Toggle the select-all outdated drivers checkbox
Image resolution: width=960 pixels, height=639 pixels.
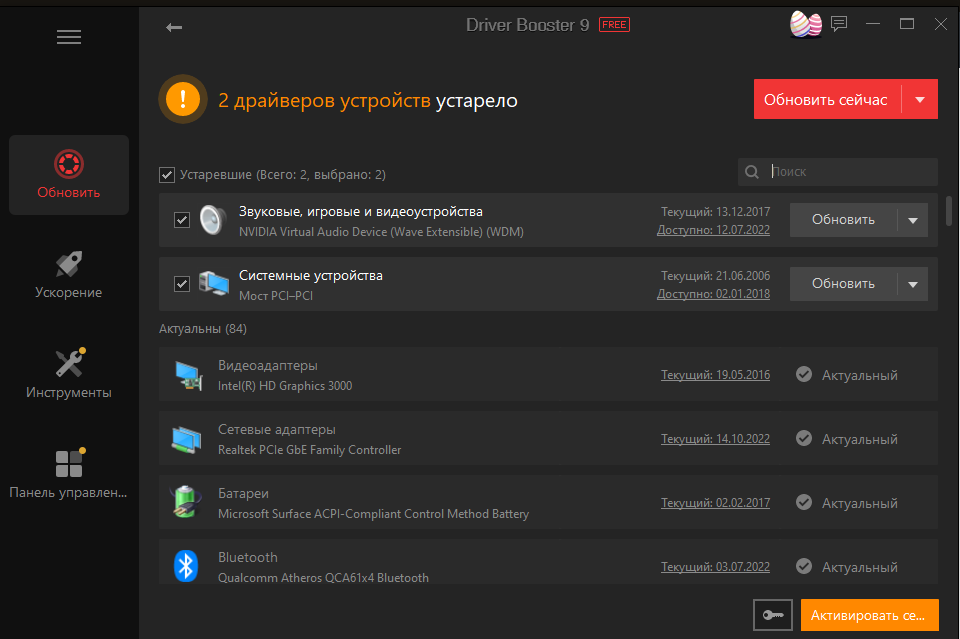167,175
